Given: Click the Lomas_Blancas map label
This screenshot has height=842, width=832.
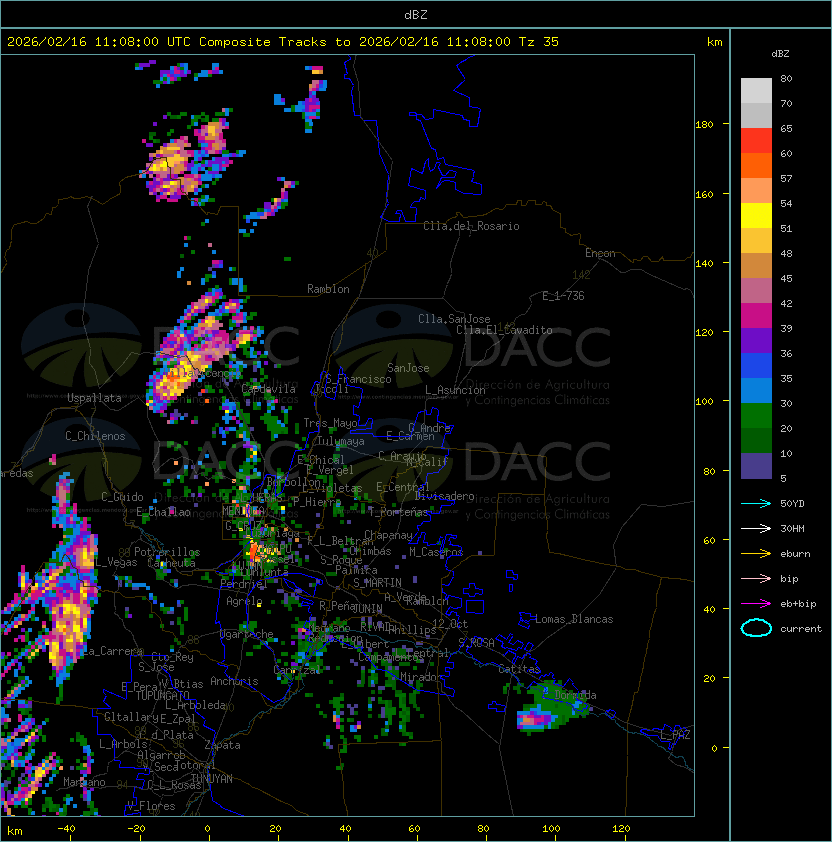Looking at the screenshot, I should tap(574, 619).
